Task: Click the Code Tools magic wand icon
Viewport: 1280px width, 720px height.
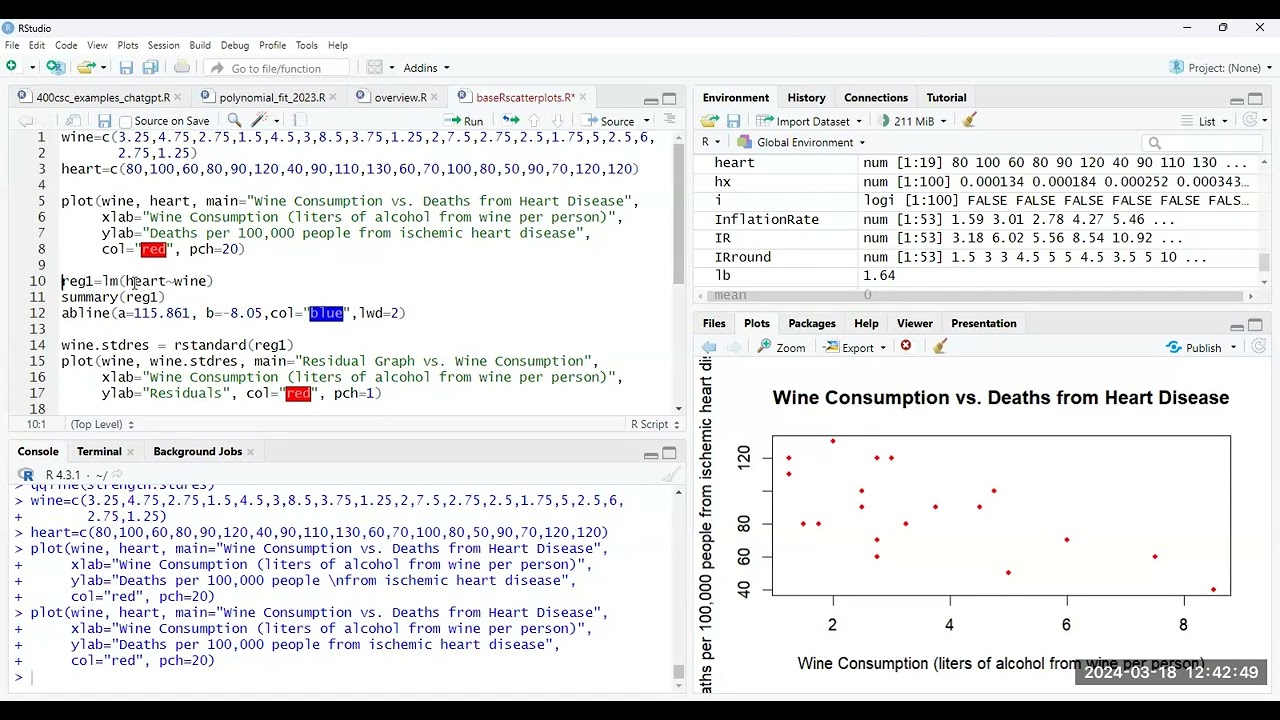Action: [258, 120]
